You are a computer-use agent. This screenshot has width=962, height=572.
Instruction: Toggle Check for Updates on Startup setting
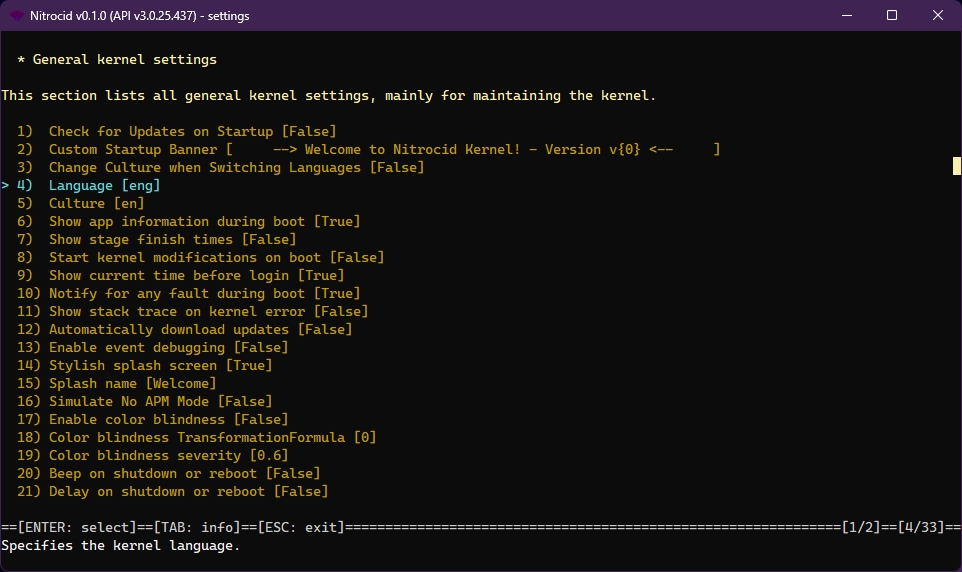coord(192,132)
